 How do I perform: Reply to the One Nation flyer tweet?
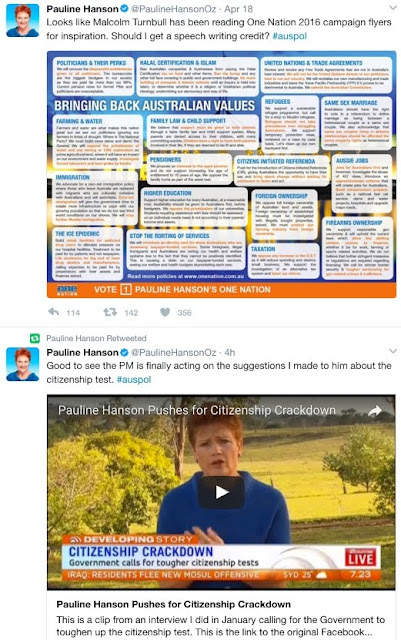pos(53,312)
